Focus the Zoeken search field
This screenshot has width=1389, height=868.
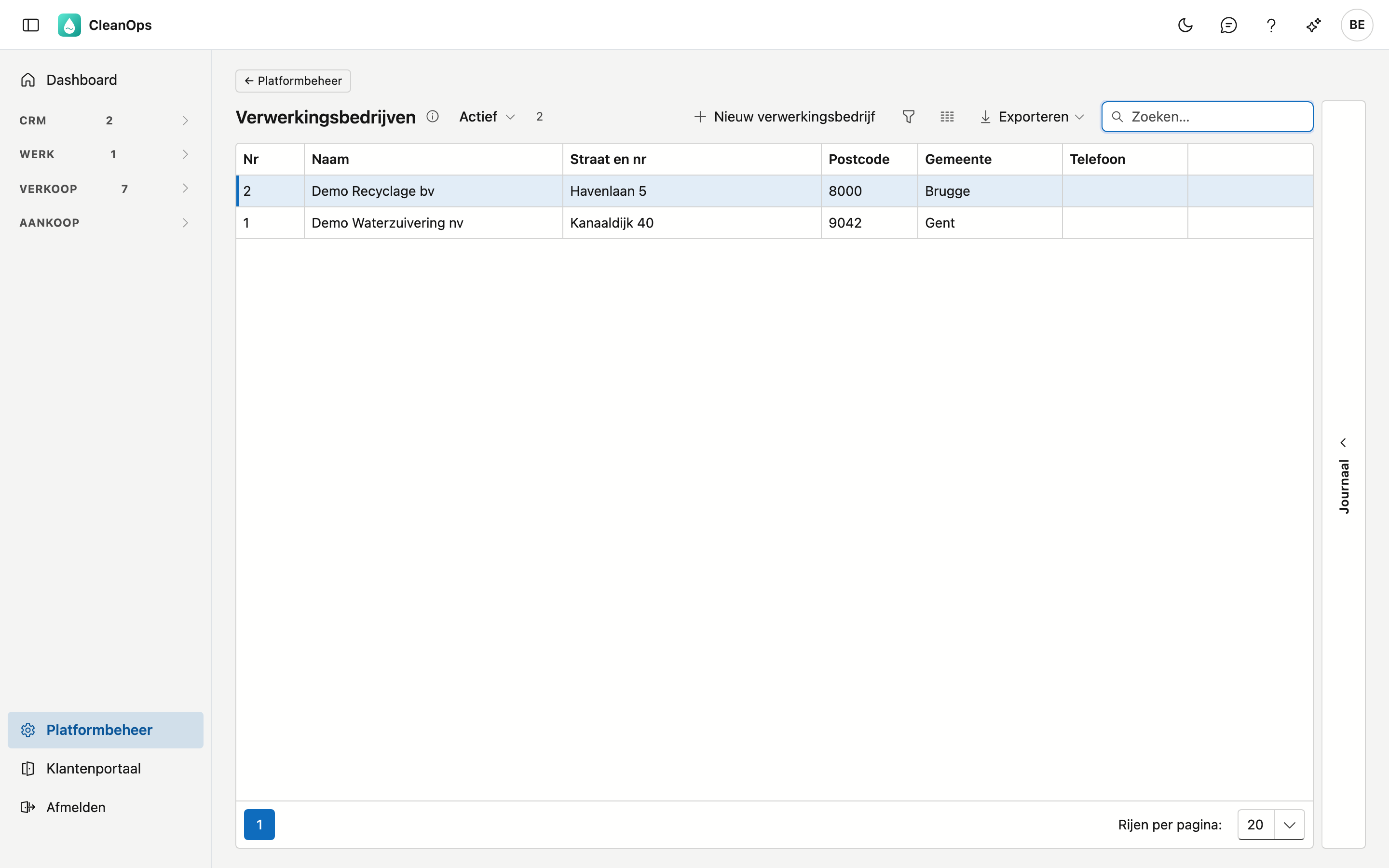1207,117
